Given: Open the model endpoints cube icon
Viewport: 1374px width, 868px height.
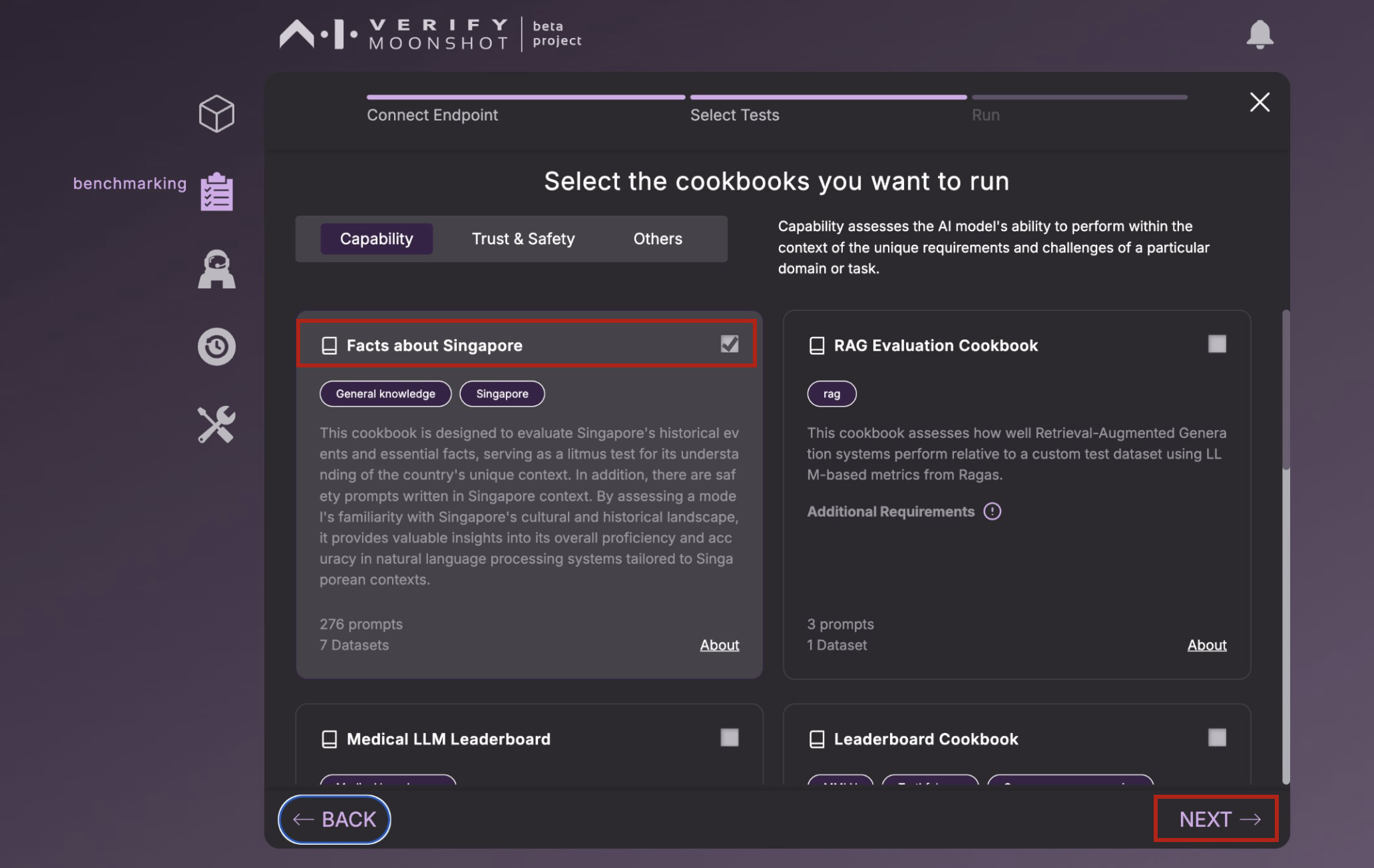Looking at the screenshot, I should click(x=216, y=114).
